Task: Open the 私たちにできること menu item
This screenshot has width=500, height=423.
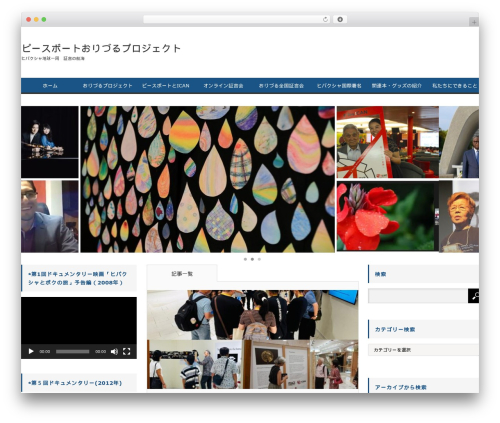Action: (455, 86)
